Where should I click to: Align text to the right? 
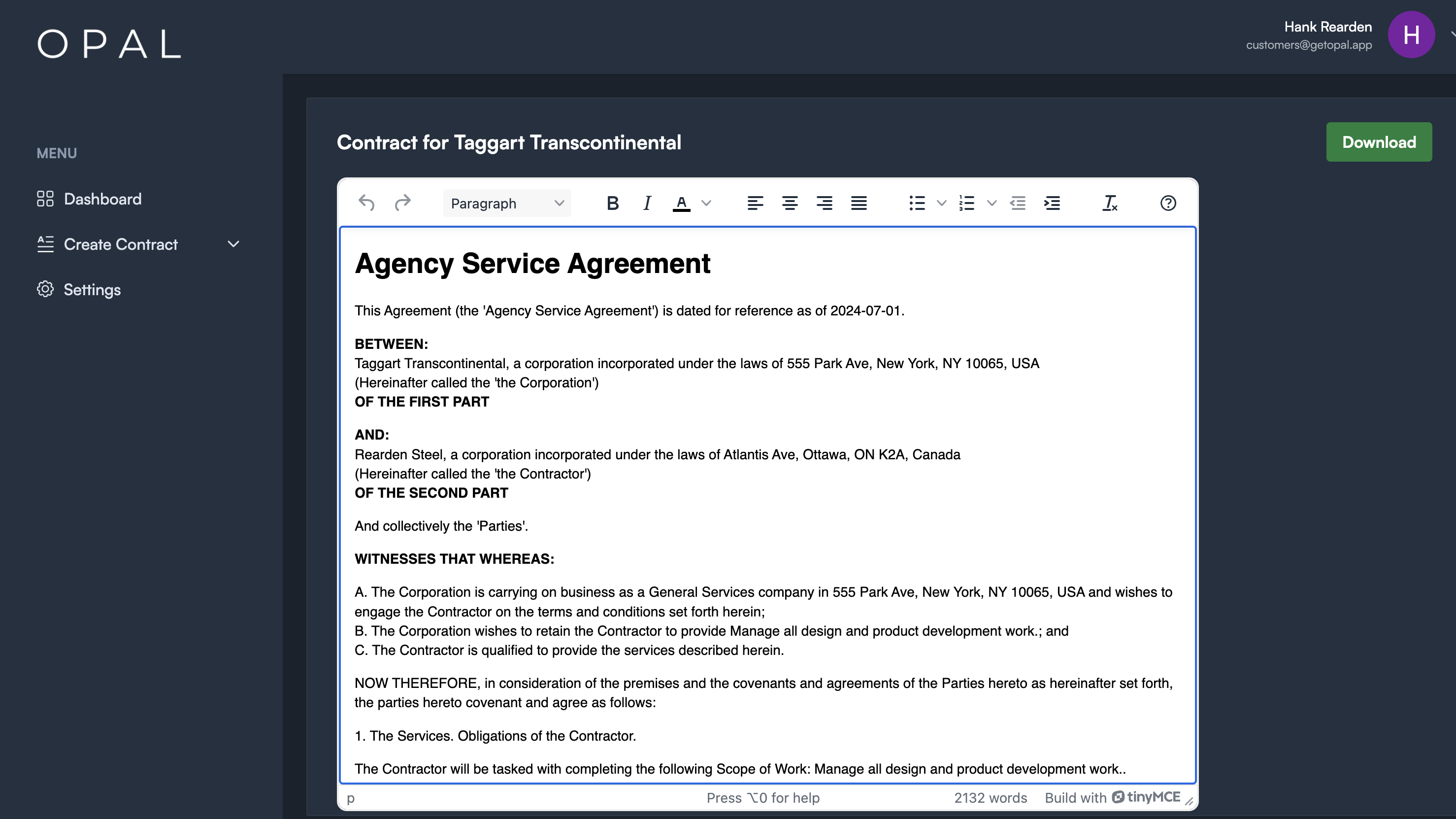point(824,203)
